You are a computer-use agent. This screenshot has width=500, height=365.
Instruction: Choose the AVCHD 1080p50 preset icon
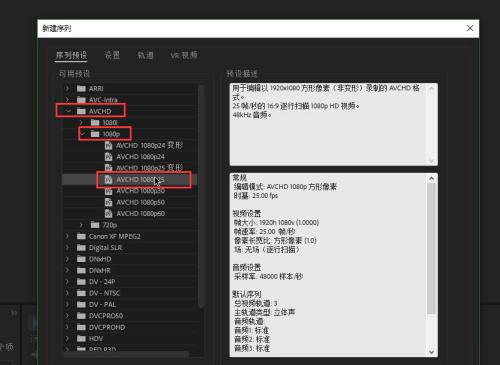coord(108,202)
